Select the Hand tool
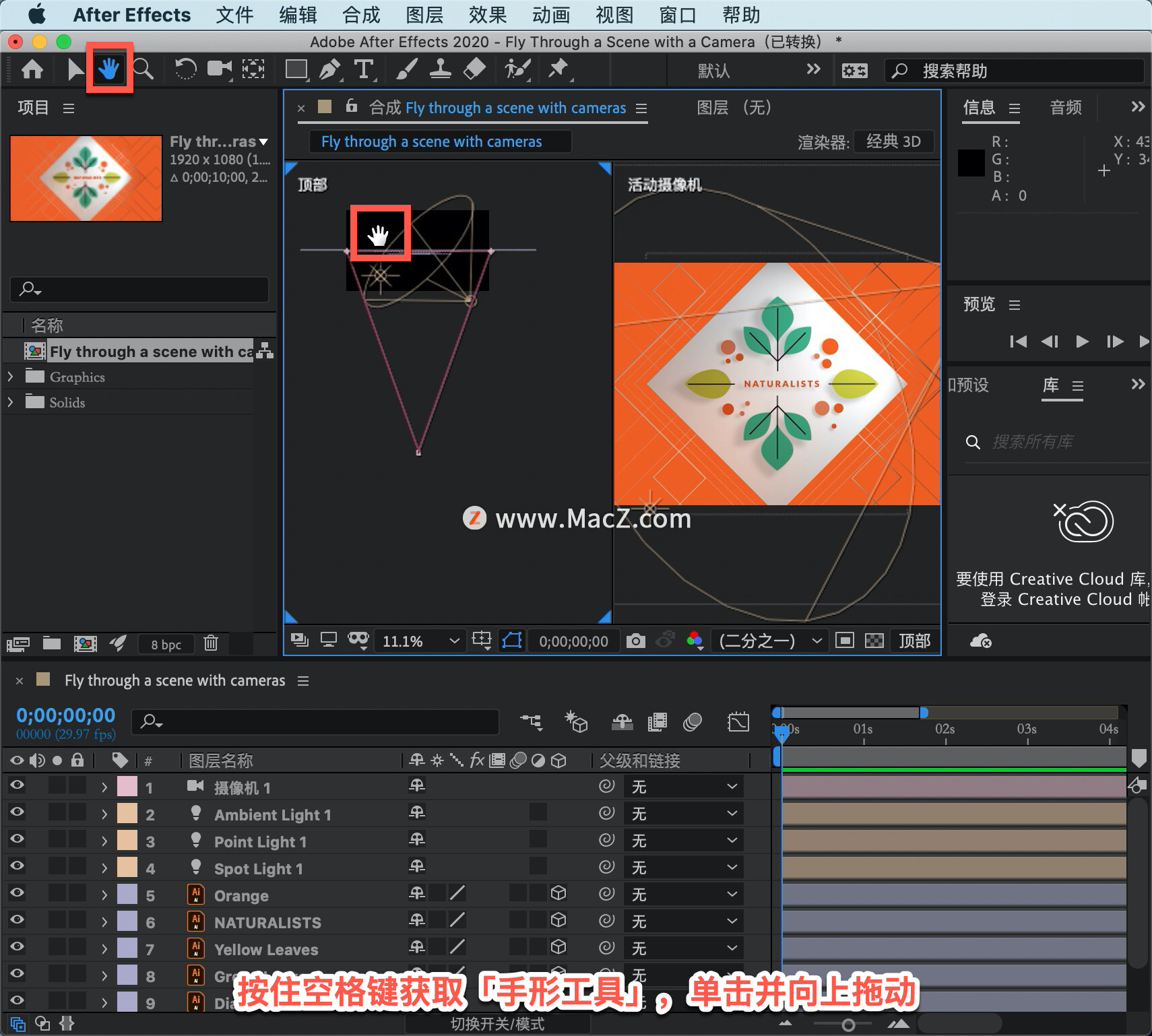 pyautogui.click(x=109, y=69)
